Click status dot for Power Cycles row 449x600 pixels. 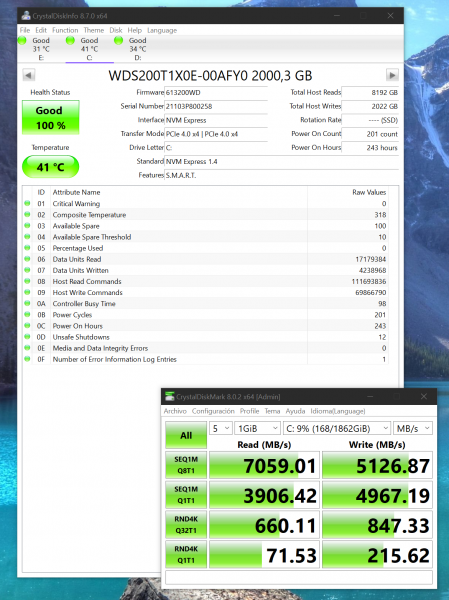coord(27,315)
